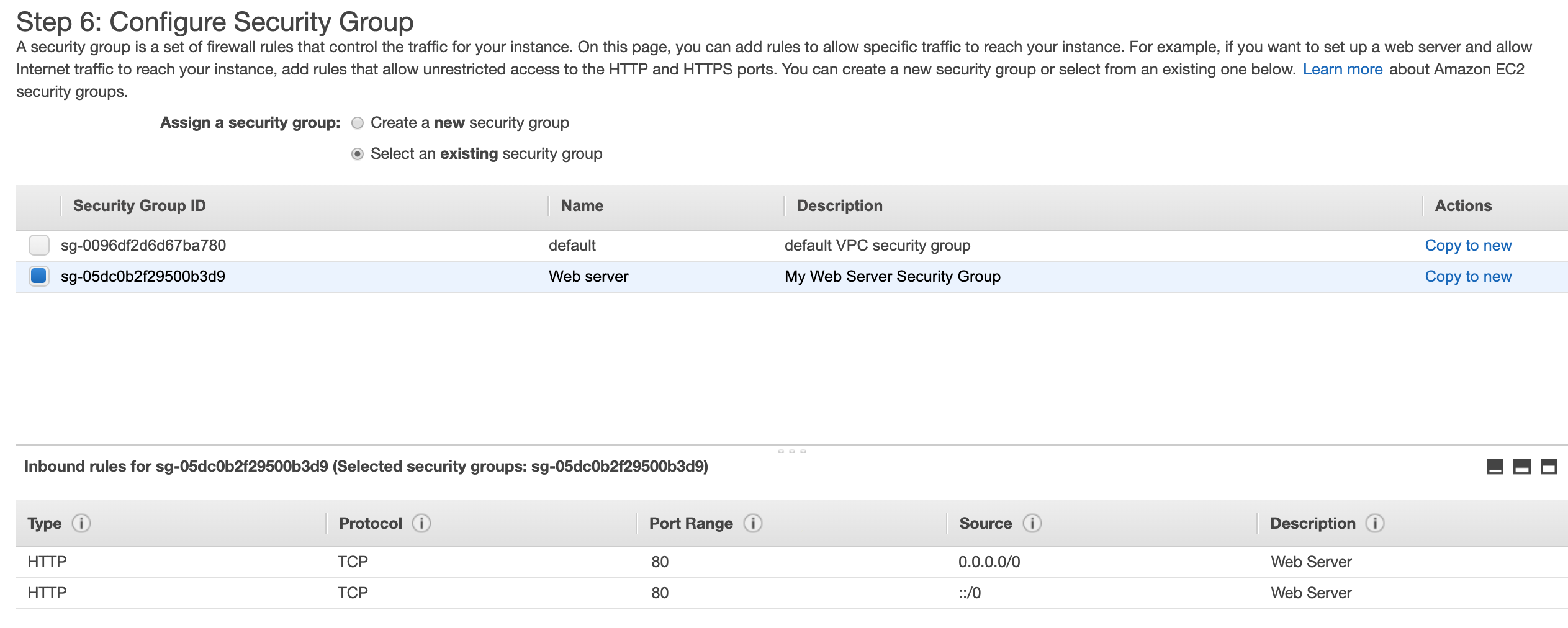This screenshot has width=1568, height=628.
Task: Open Learn more link about security groups
Action: pos(1343,69)
